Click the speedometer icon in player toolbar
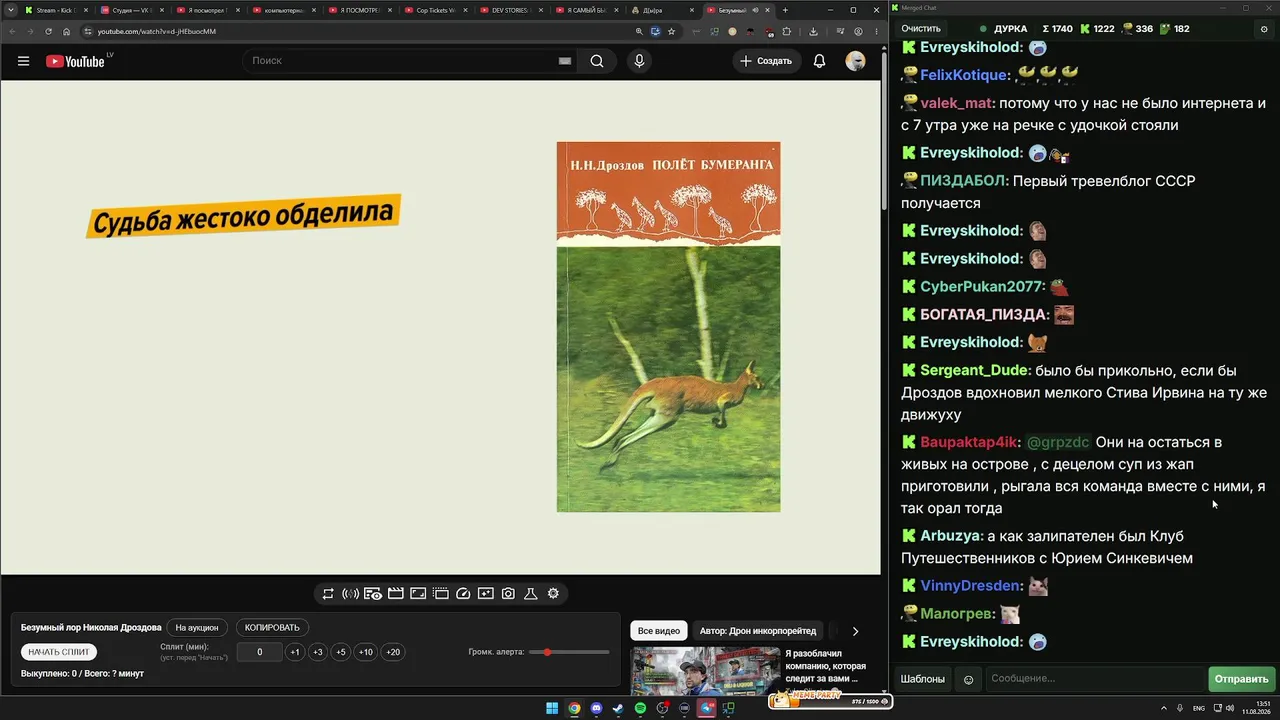The height and width of the screenshot is (720, 1280). 463,594
